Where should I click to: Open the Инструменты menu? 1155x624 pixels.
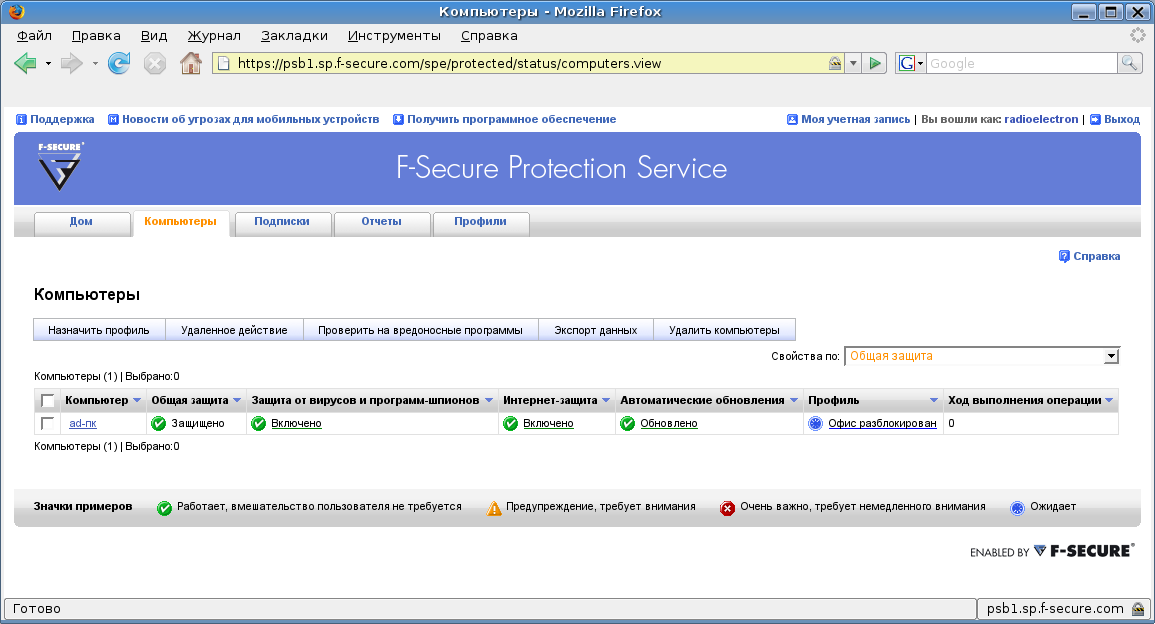pos(394,35)
